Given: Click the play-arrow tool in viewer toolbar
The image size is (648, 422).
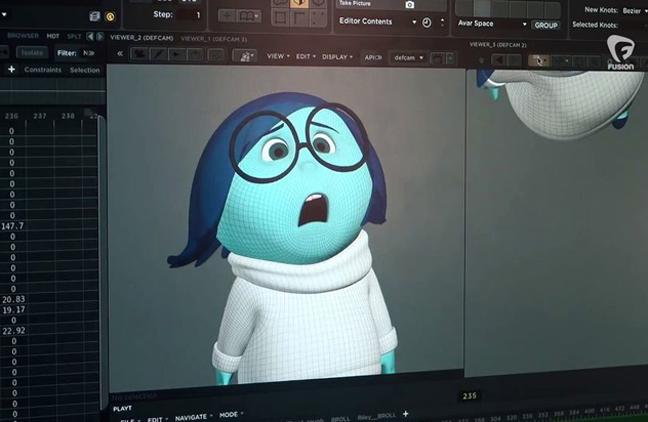Looking at the screenshot, I should pos(177,55).
